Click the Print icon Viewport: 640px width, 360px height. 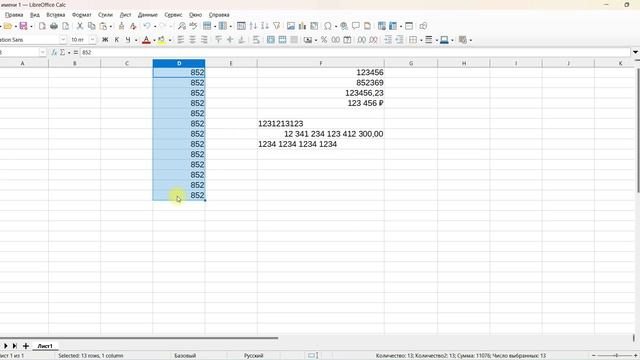53,26
